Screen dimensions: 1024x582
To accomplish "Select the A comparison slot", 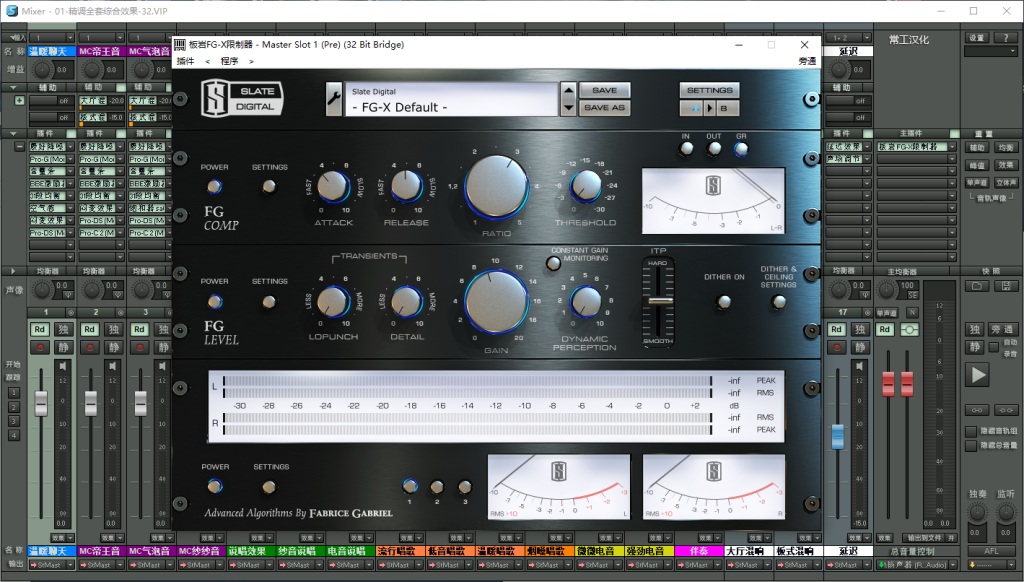I will 693,108.
